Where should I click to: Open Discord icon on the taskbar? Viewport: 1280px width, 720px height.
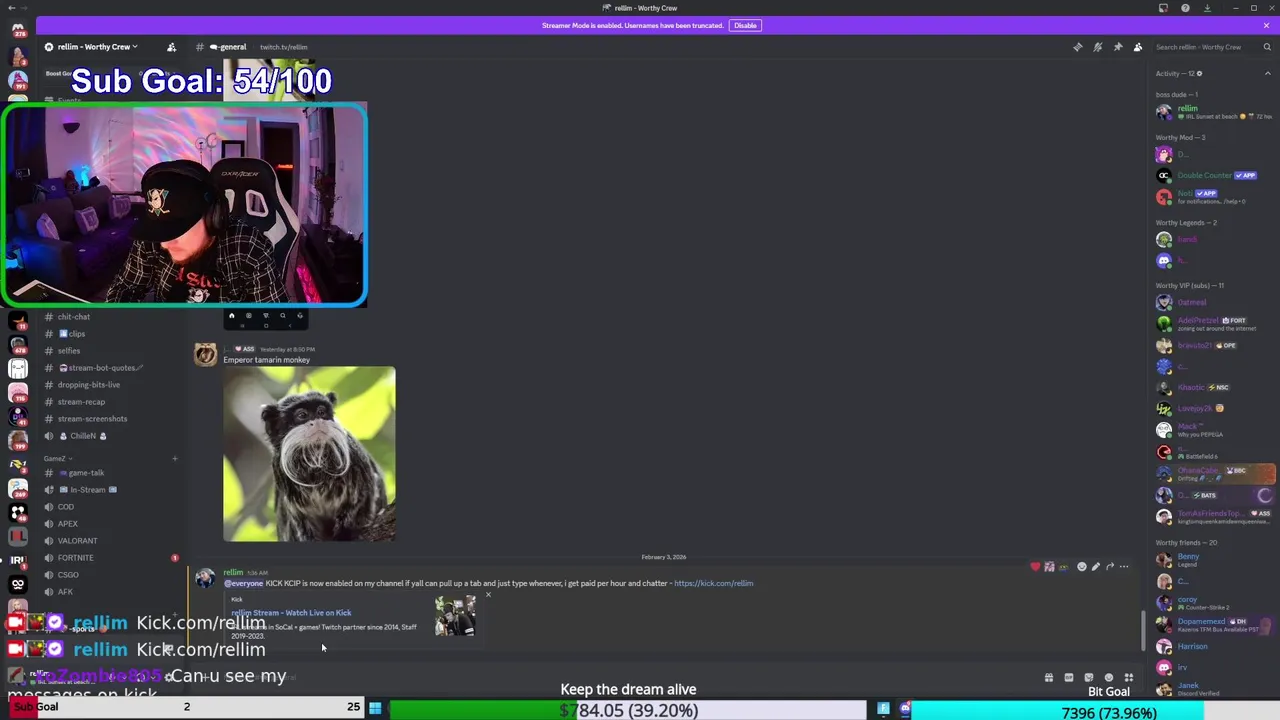click(905, 709)
